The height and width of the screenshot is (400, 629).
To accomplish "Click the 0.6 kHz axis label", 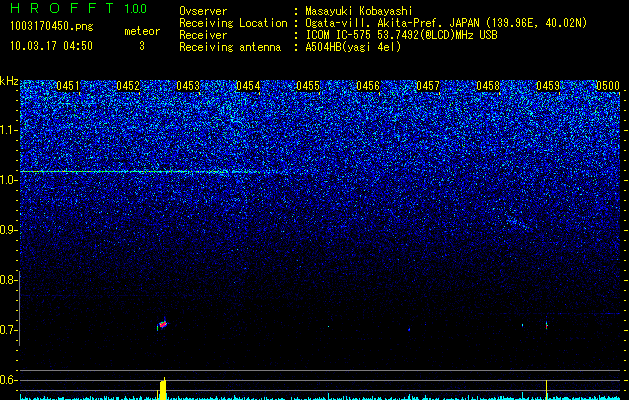I will tap(8, 380).
